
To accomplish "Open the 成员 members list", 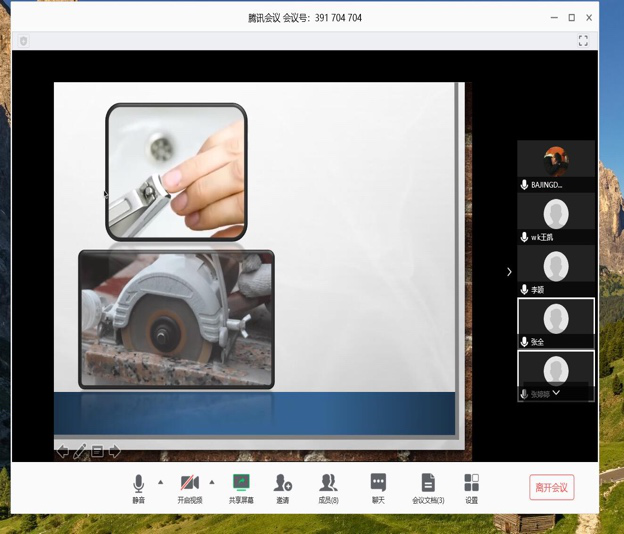I will click(328, 486).
